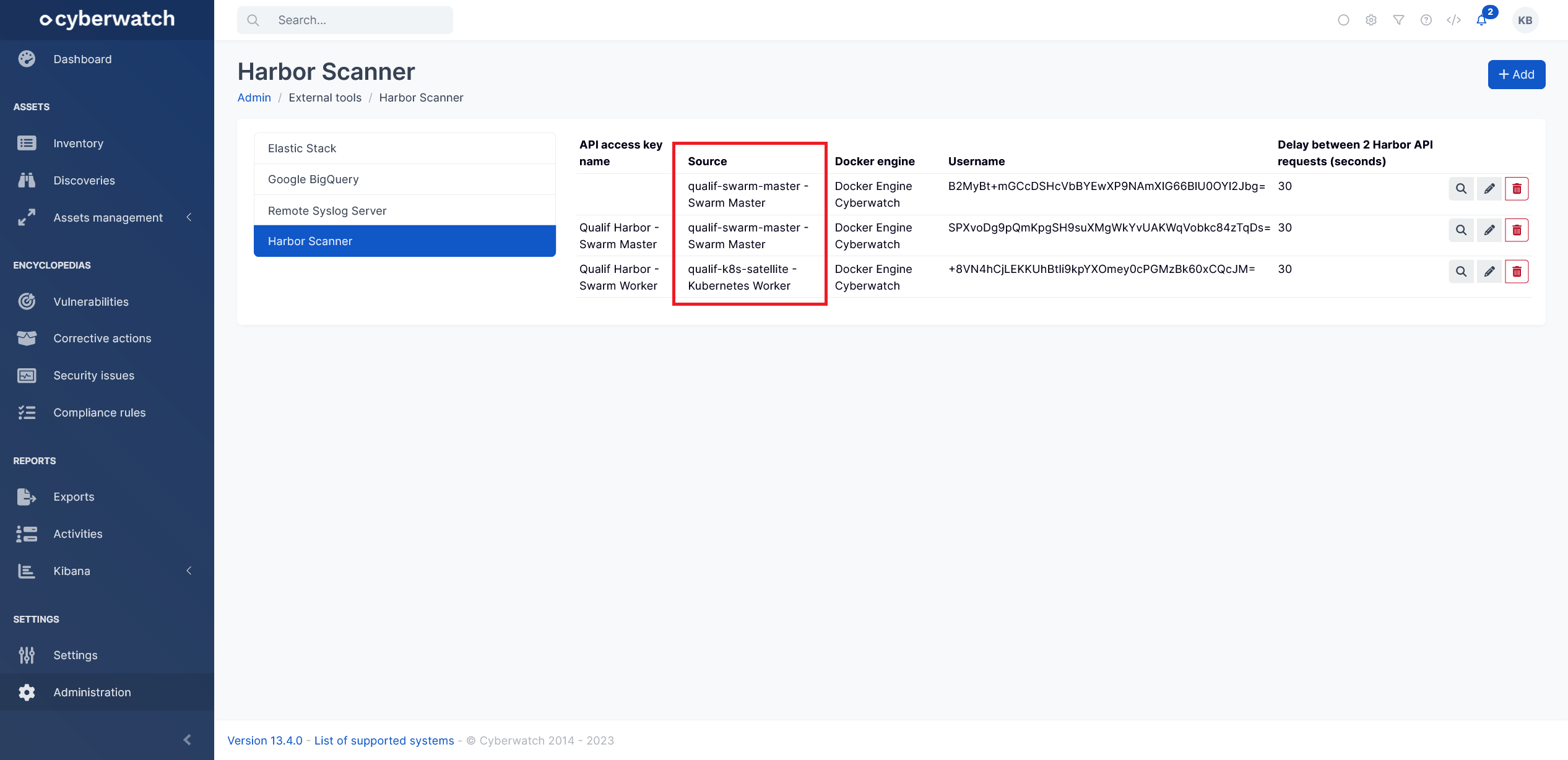Screen dimensions: 1568x760
Task: Open the Dashboard from the sidebar
Action: (x=82, y=59)
